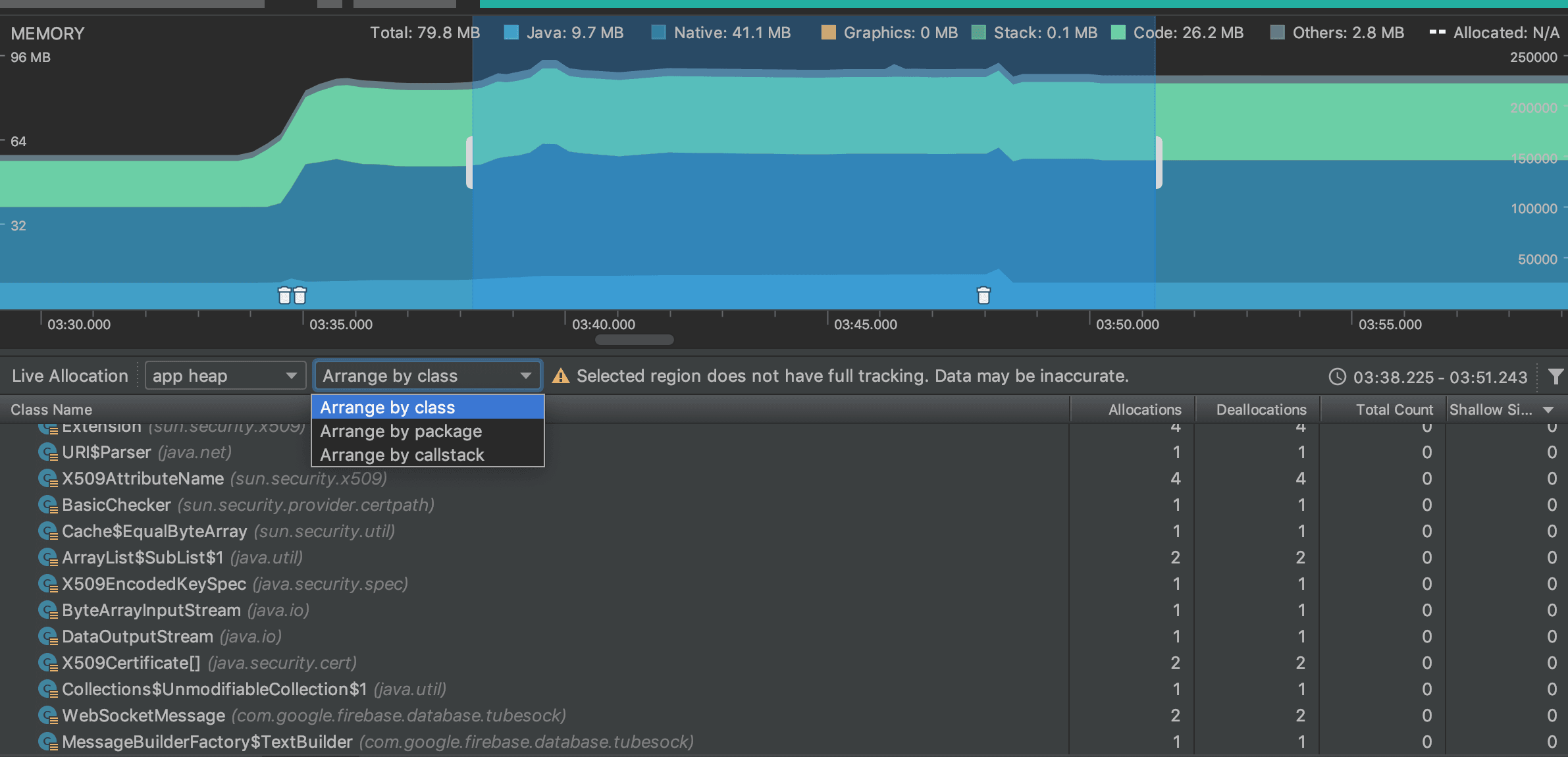The height and width of the screenshot is (757, 1568).
Task: Click the timeline horizontal scrollbar thumb
Action: [634, 340]
